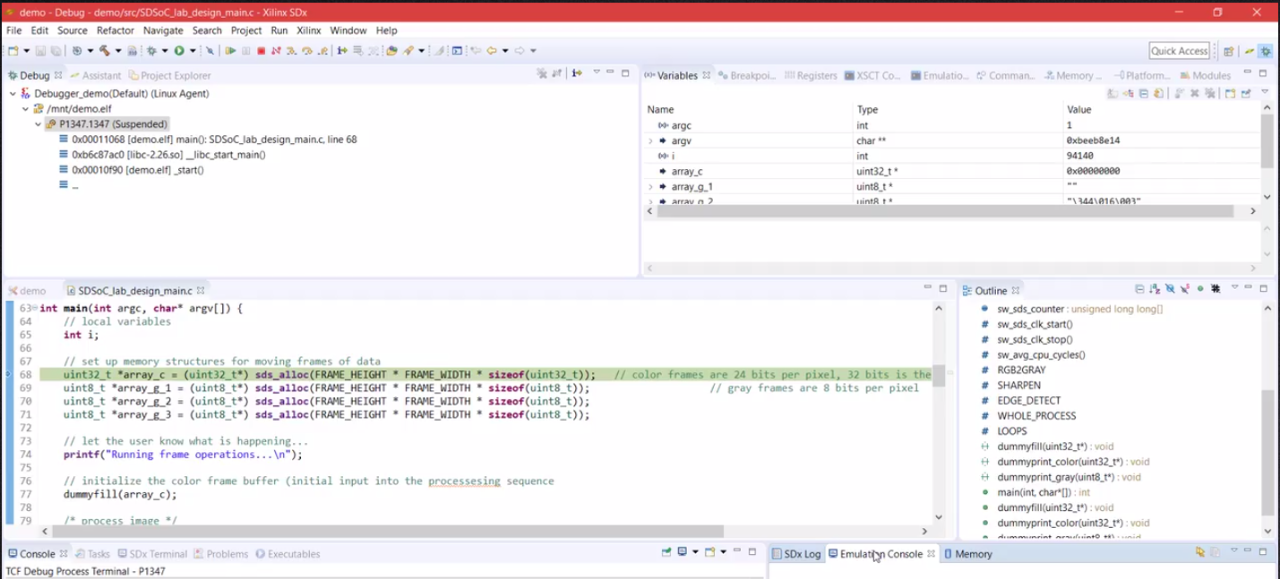Click the Step Into icon
This screenshot has height=579, width=1280.
coord(291,50)
